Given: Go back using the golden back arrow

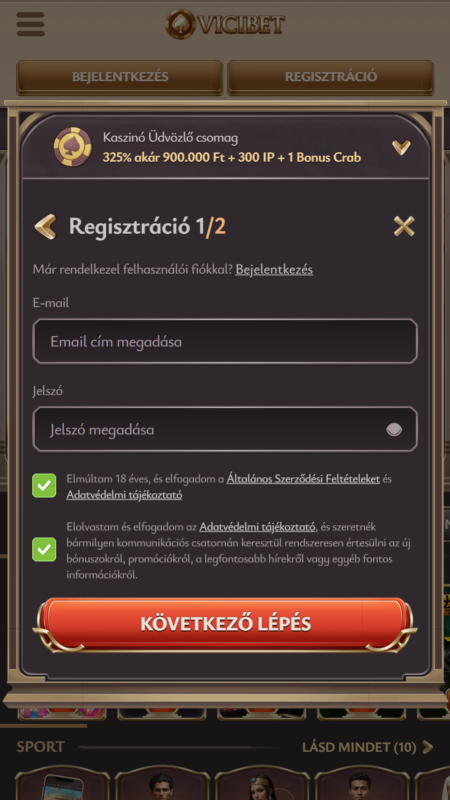Looking at the screenshot, I should [x=45, y=227].
